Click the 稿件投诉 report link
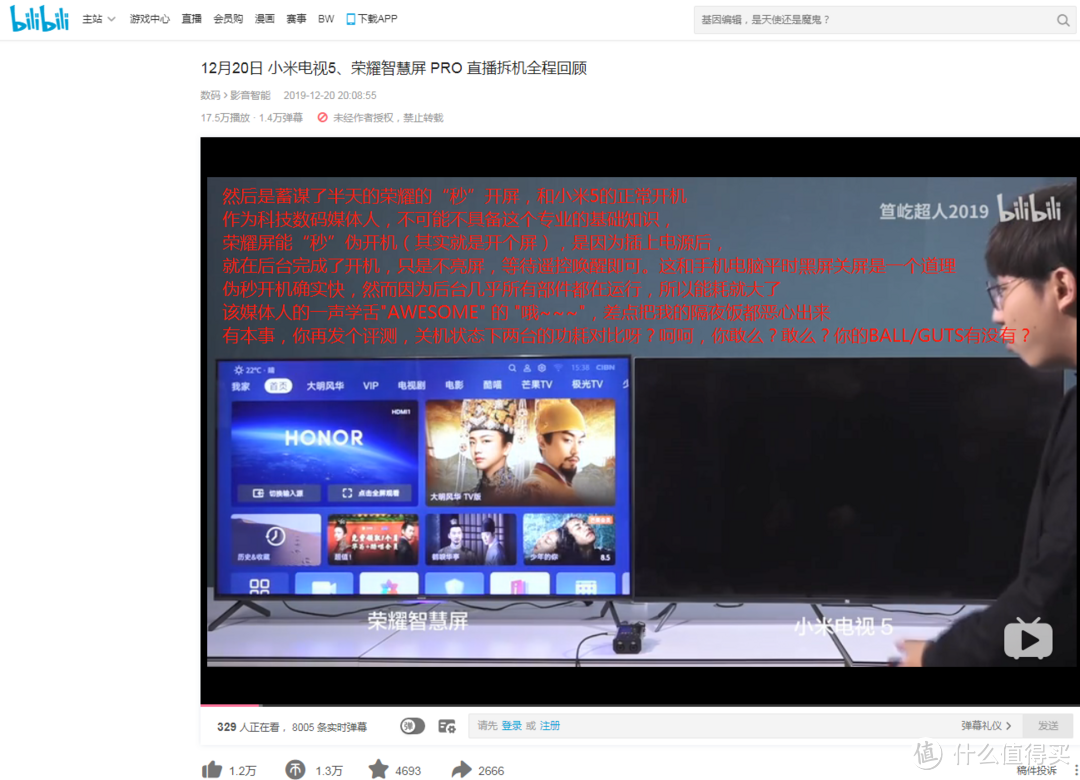The image size is (1080, 780). (1037, 770)
